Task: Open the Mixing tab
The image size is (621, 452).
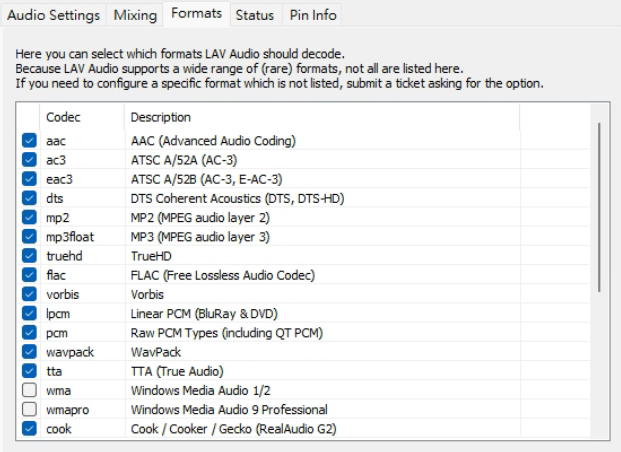Action: coord(135,15)
